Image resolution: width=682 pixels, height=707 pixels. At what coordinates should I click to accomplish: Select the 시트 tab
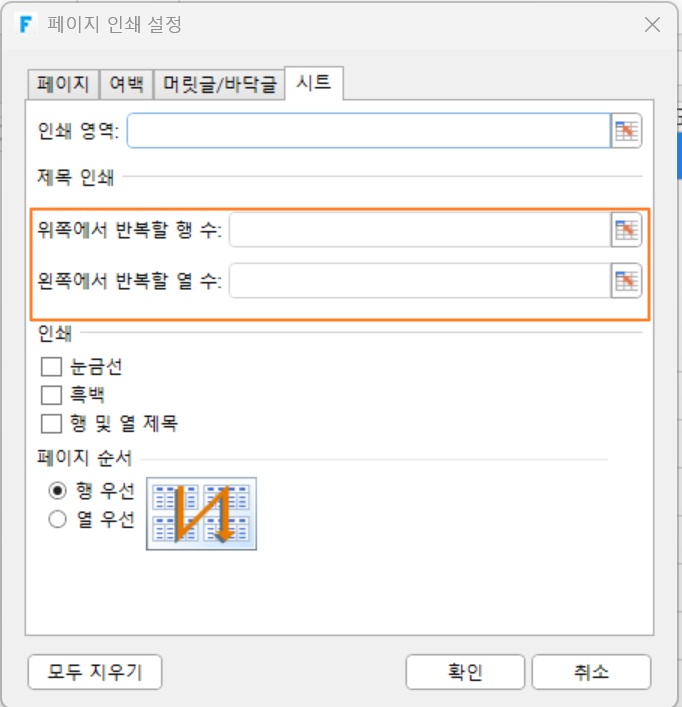tap(314, 83)
